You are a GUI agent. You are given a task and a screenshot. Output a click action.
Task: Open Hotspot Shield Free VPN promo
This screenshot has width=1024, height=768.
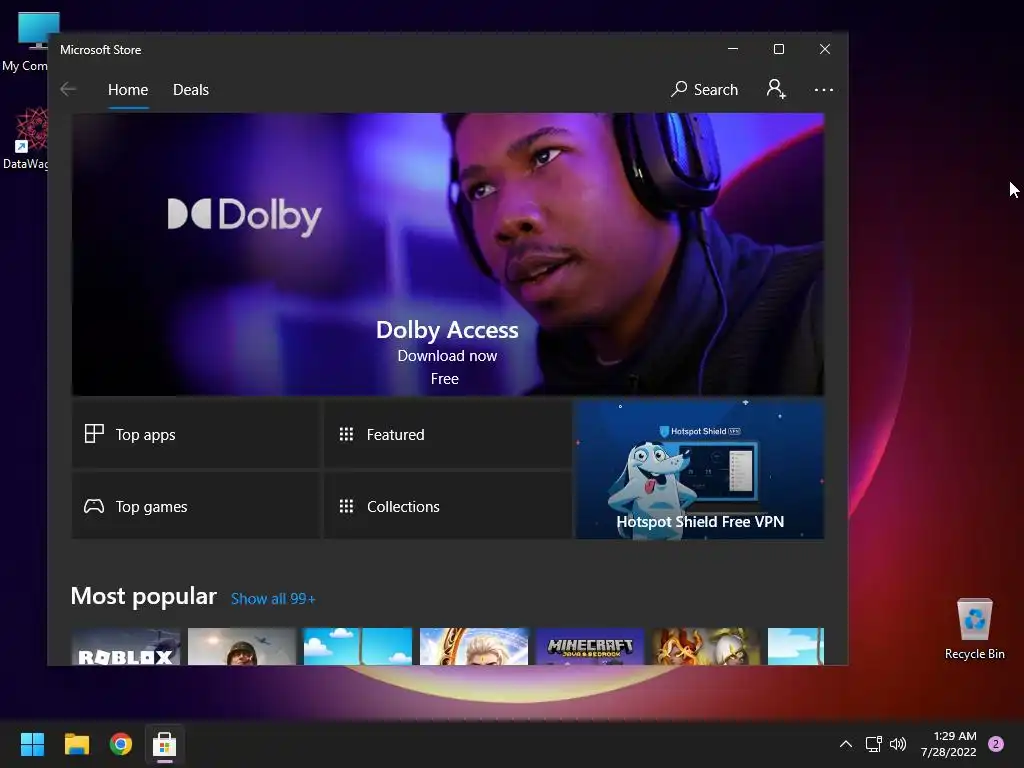pyautogui.click(x=699, y=470)
